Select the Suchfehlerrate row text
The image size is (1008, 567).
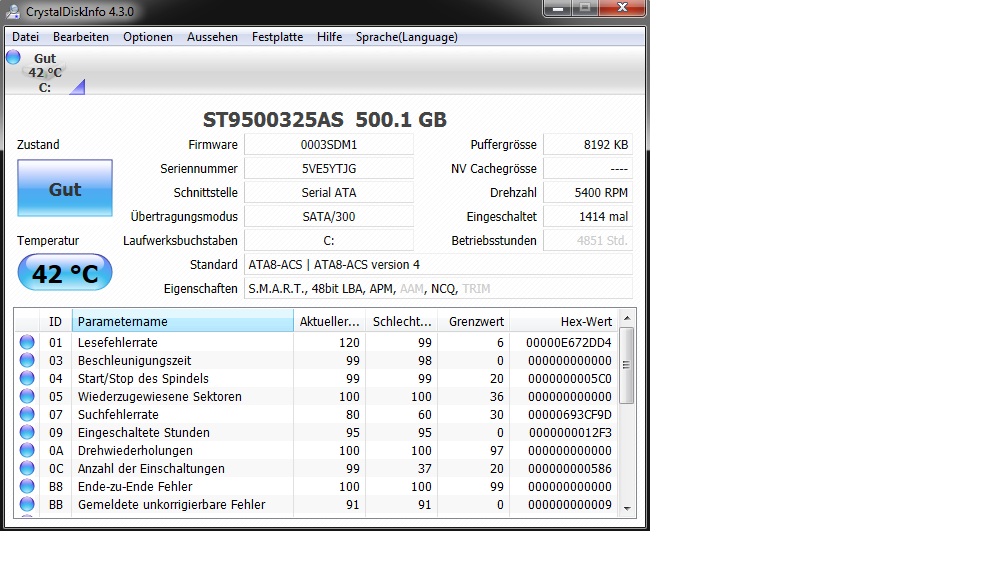pos(118,415)
